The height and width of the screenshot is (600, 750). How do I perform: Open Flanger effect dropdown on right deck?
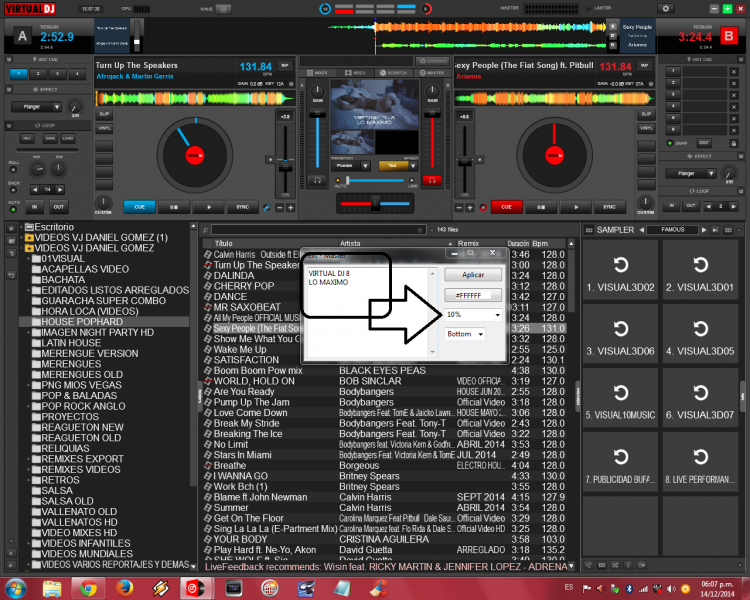(711, 173)
